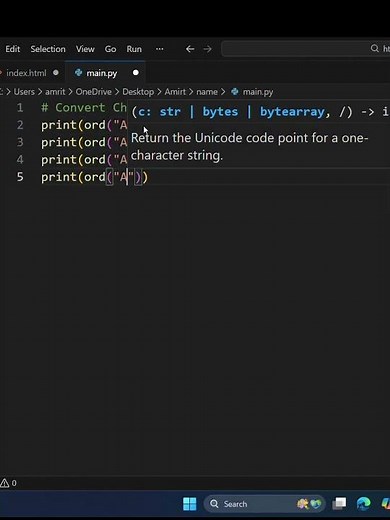
Task: Click the taskbar Search box
Action: point(264,504)
